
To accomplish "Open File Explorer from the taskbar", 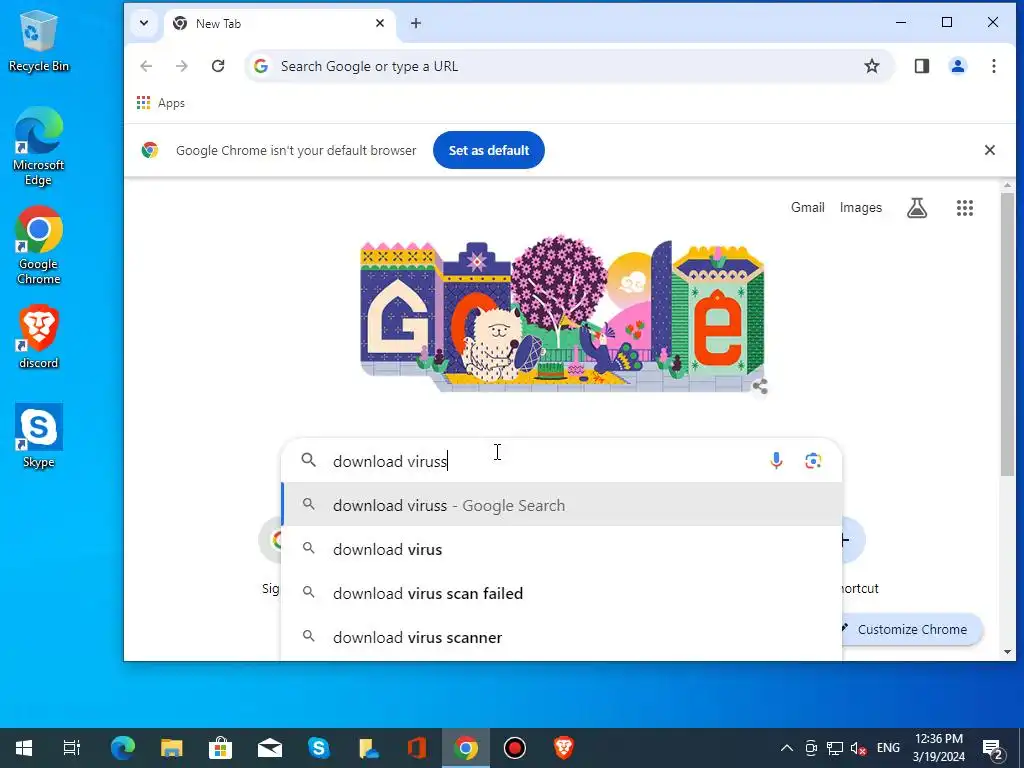I will click(x=171, y=748).
